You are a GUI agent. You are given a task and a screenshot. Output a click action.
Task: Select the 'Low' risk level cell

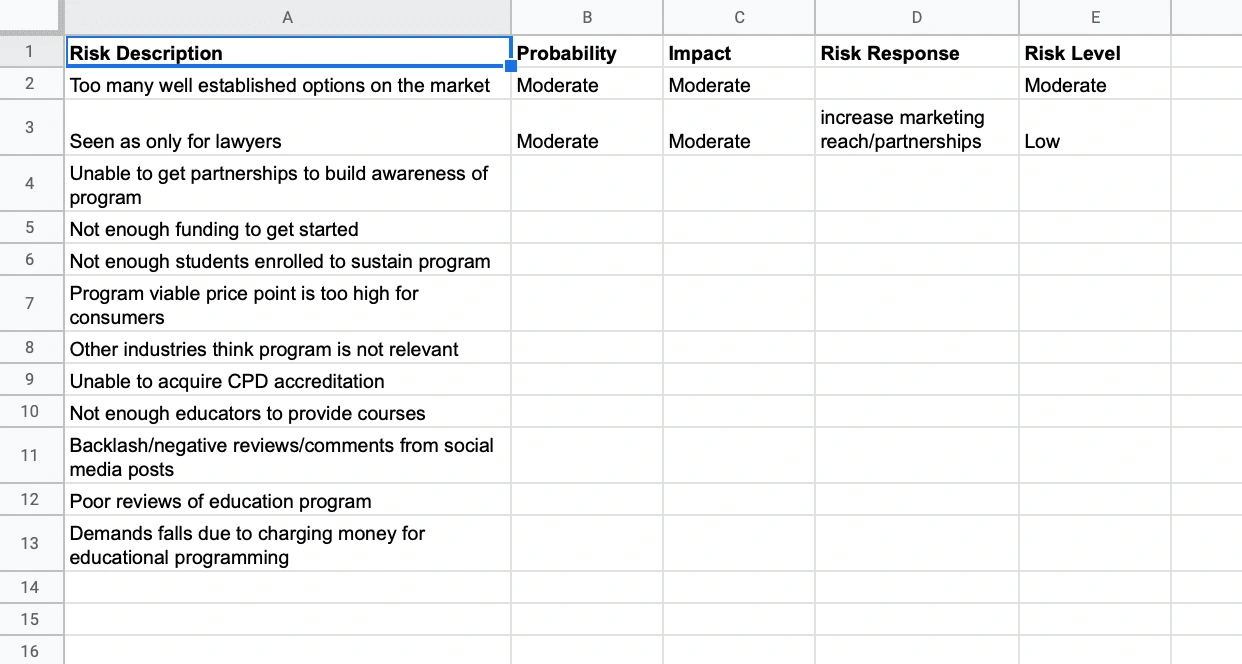coord(1095,127)
